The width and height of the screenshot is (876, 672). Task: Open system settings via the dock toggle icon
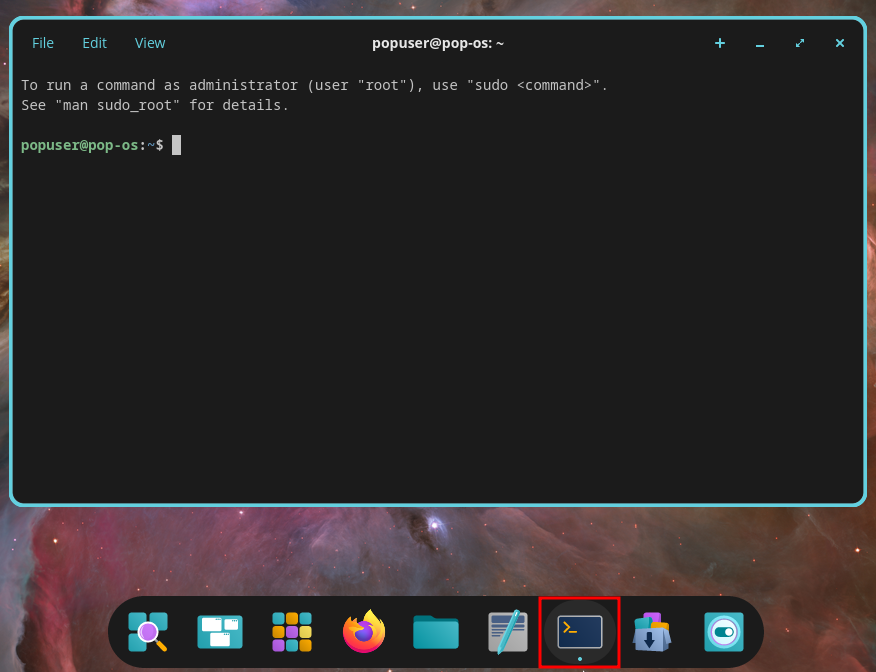point(723,632)
